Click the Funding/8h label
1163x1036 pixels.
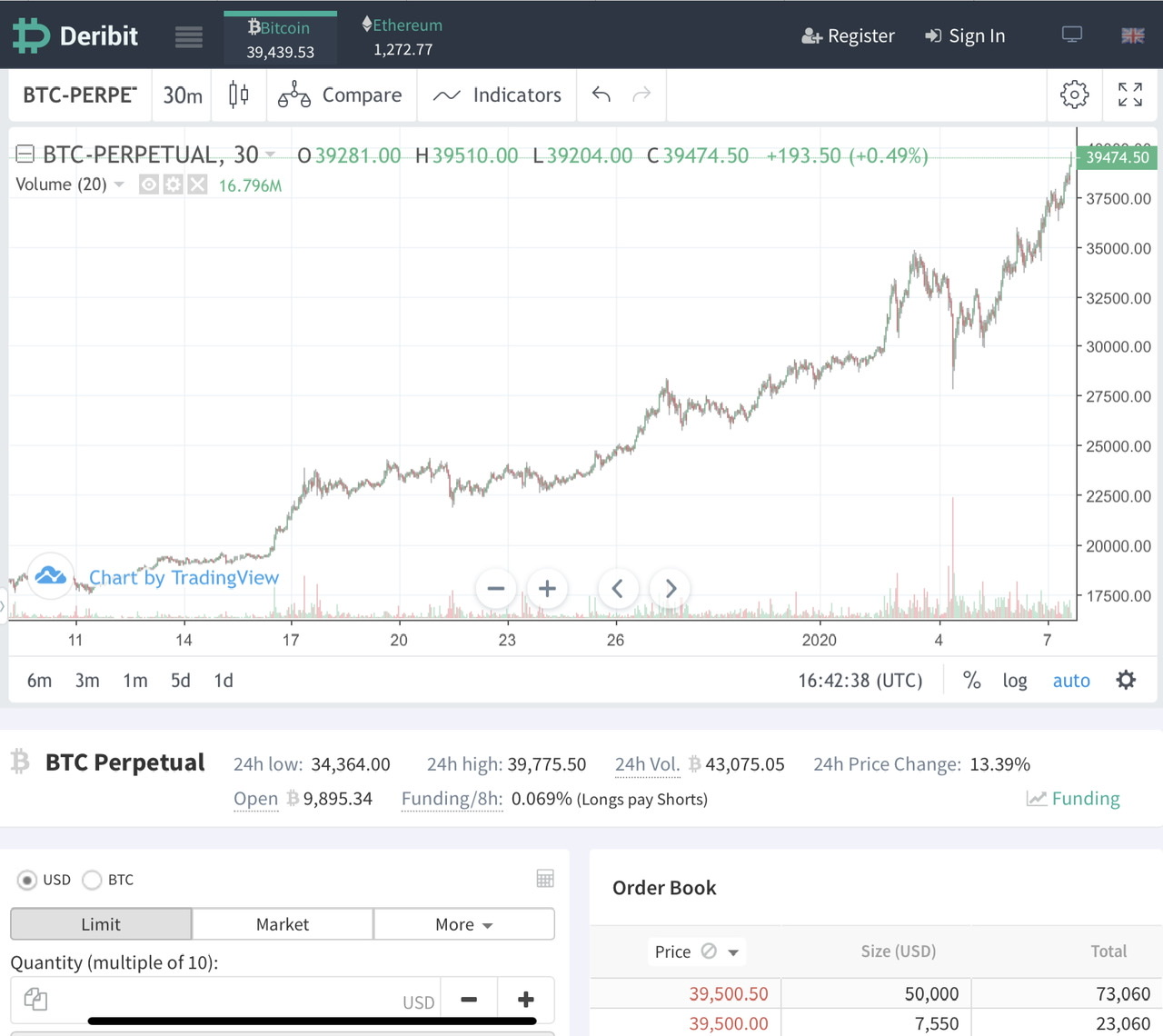452,799
